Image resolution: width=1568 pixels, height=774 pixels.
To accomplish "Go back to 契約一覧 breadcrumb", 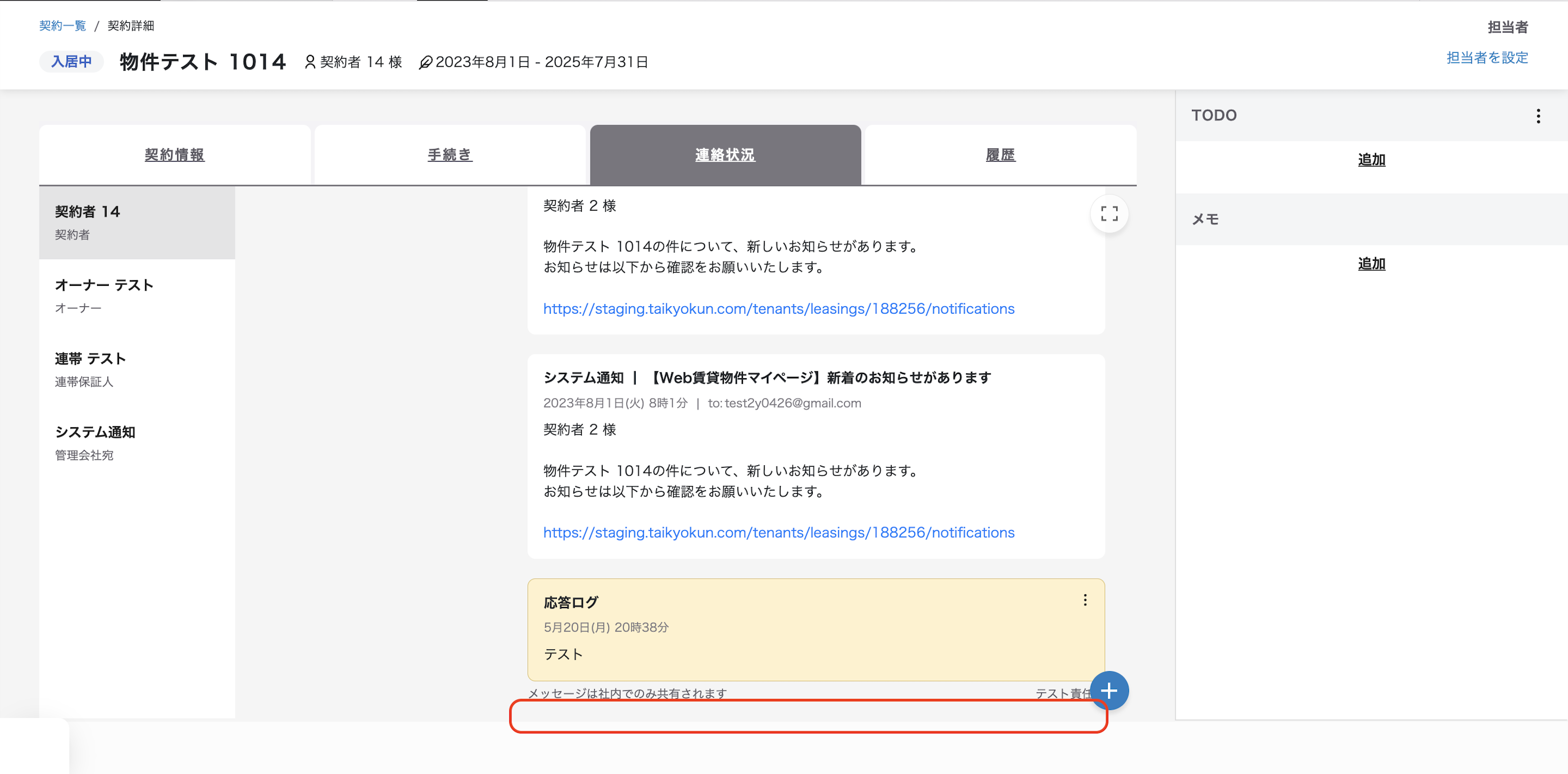I will point(63,26).
